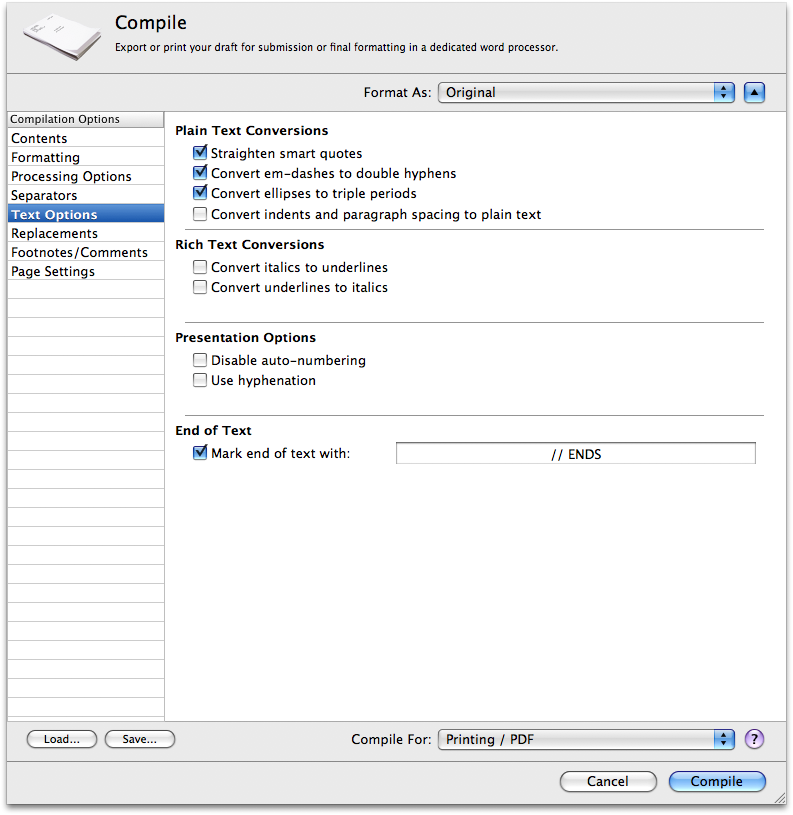Enable Convert italics to underlines
The height and width of the screenshot is (815, 793).
pyautogui.click(x=201, y=268)
